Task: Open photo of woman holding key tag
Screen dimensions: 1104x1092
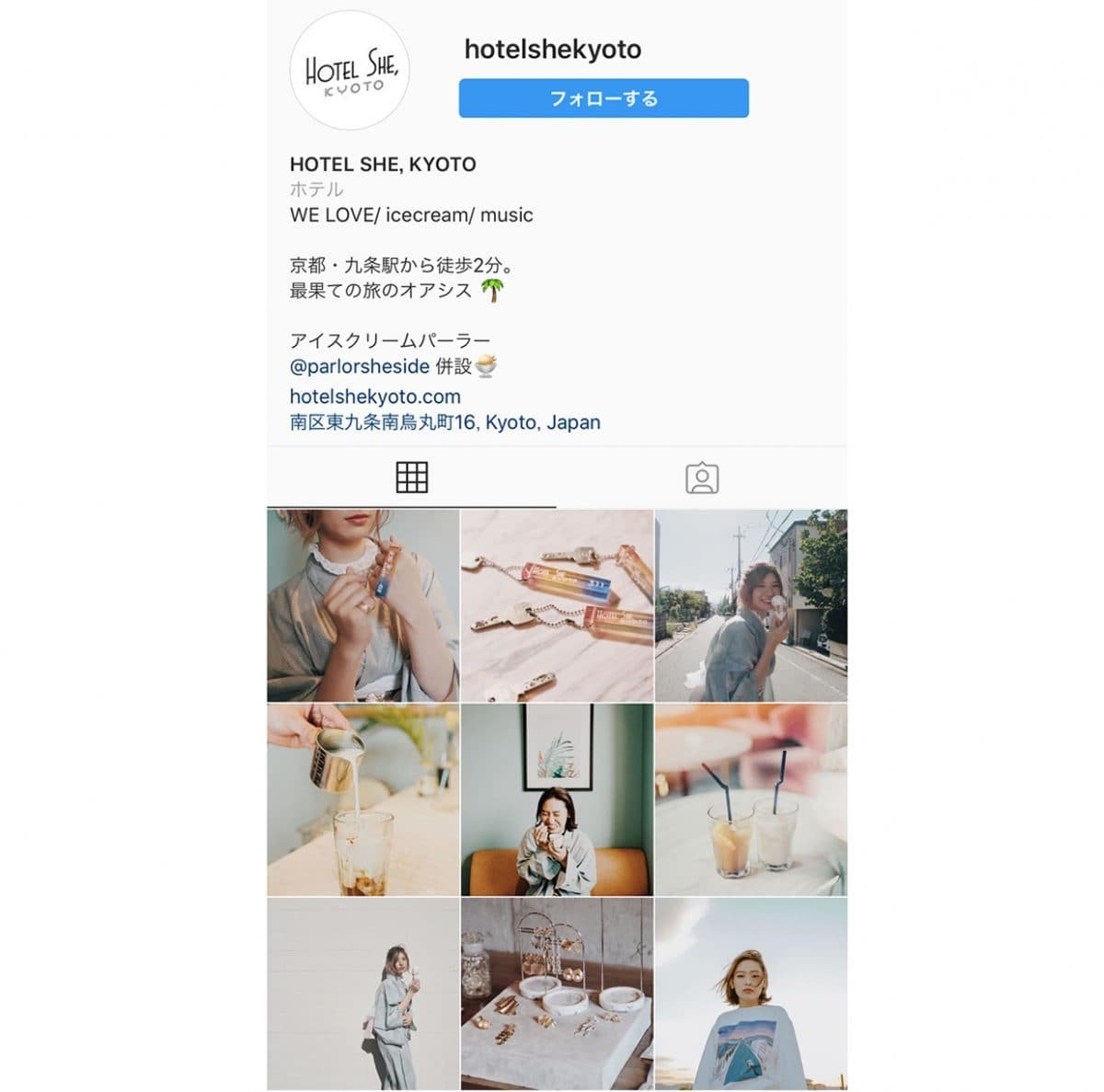Action: [362, 605]
